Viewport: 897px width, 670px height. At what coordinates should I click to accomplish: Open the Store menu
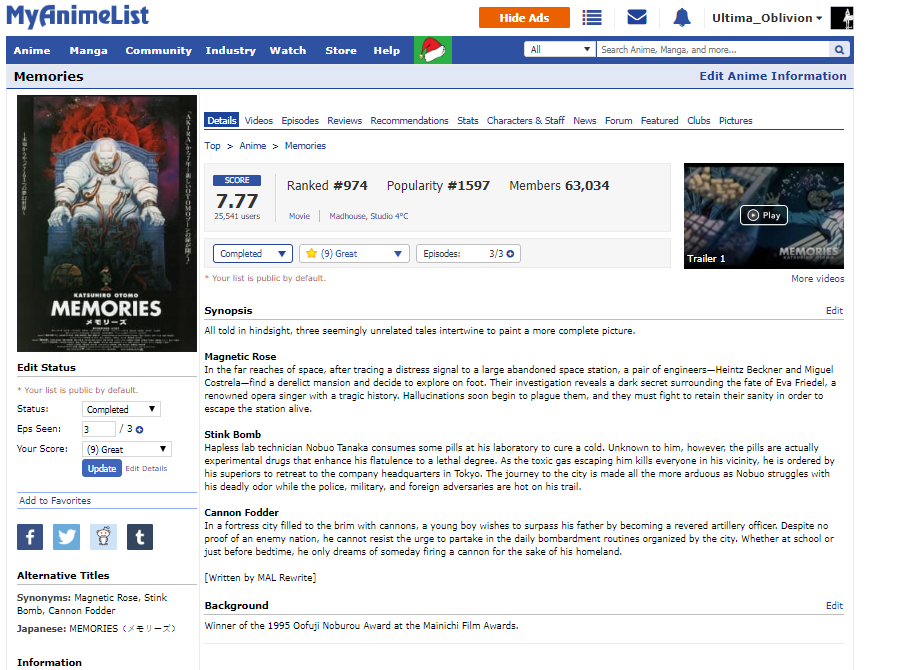[341, 50]
